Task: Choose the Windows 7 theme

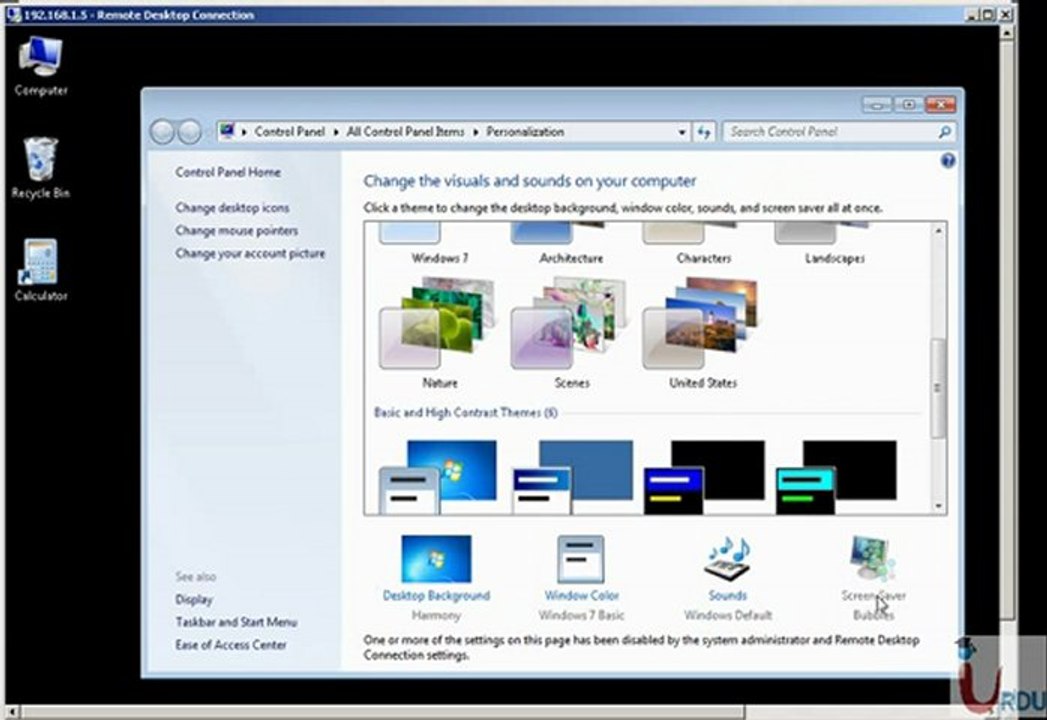Action: (439, 245)
